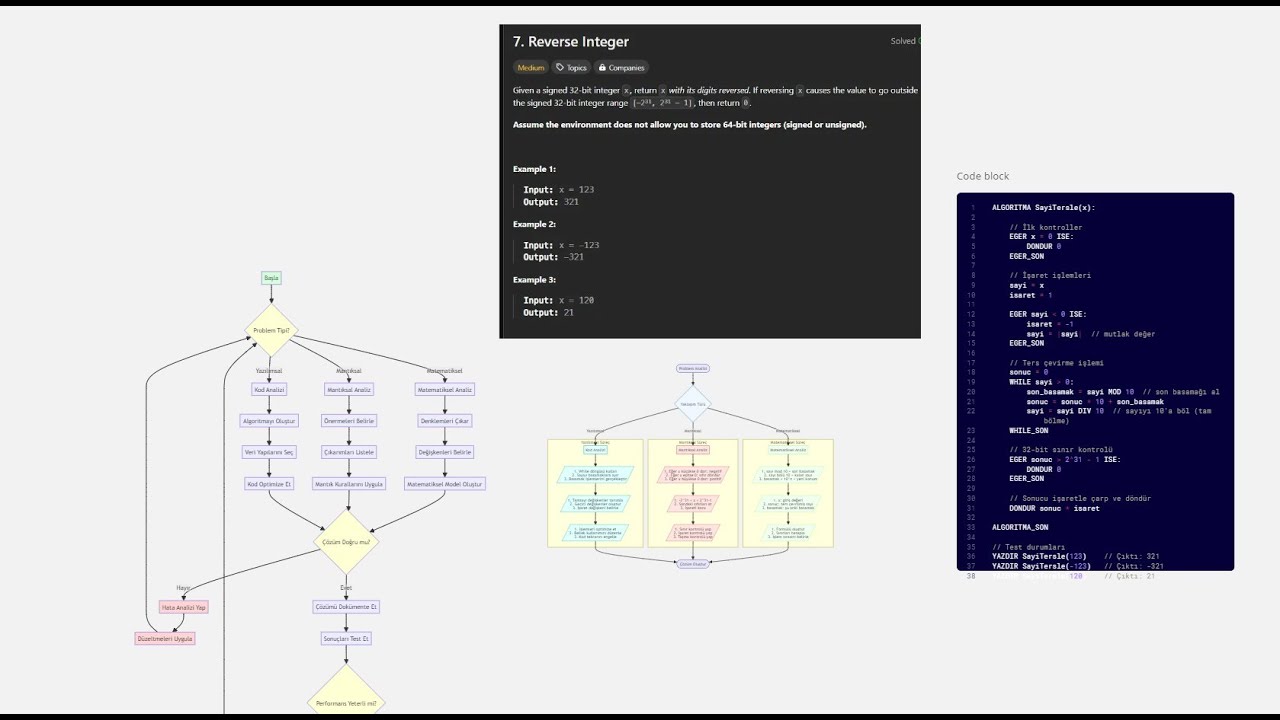
Task: Select the 'Kod Analizi' flowchart node
Action: (269, 390)
